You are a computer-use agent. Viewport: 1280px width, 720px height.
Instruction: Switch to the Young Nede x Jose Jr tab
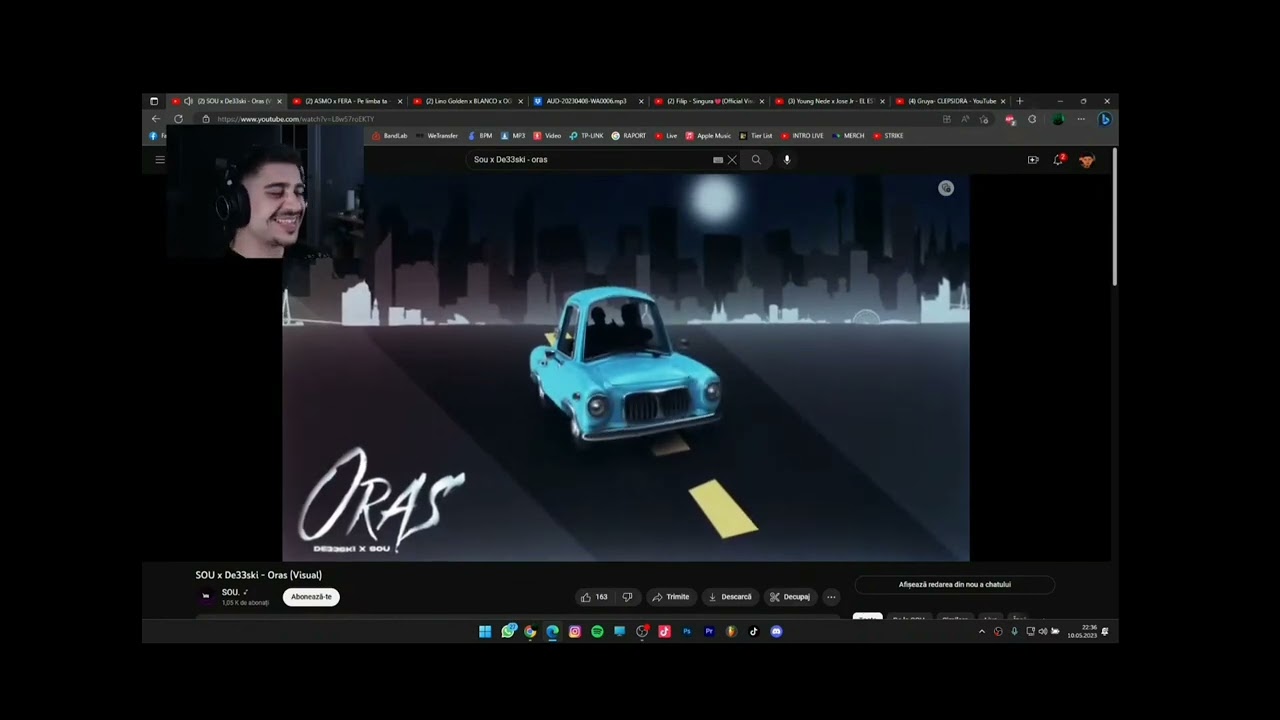tap(829, 101)
